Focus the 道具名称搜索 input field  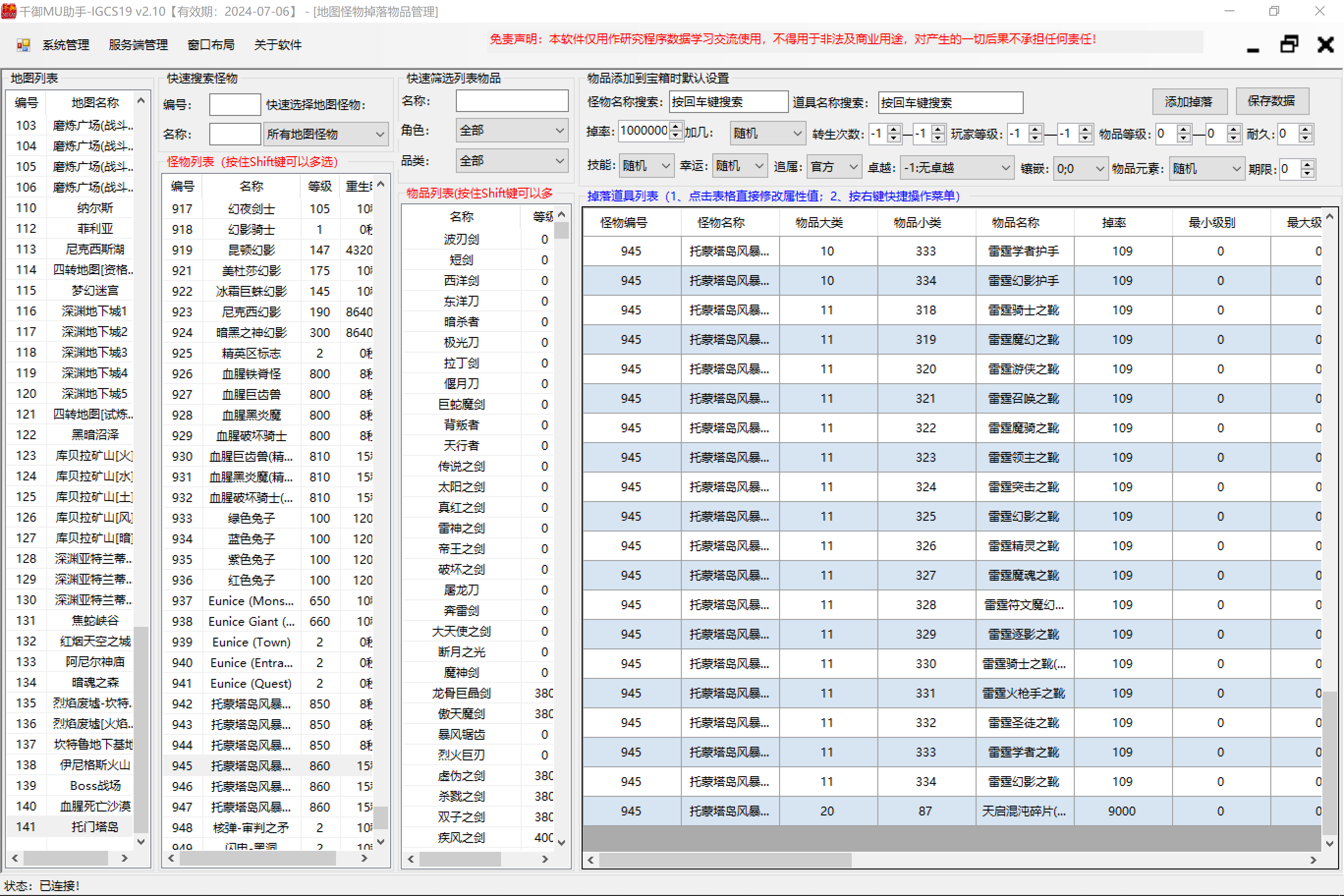pyautogui.click(x=951, y=103)
